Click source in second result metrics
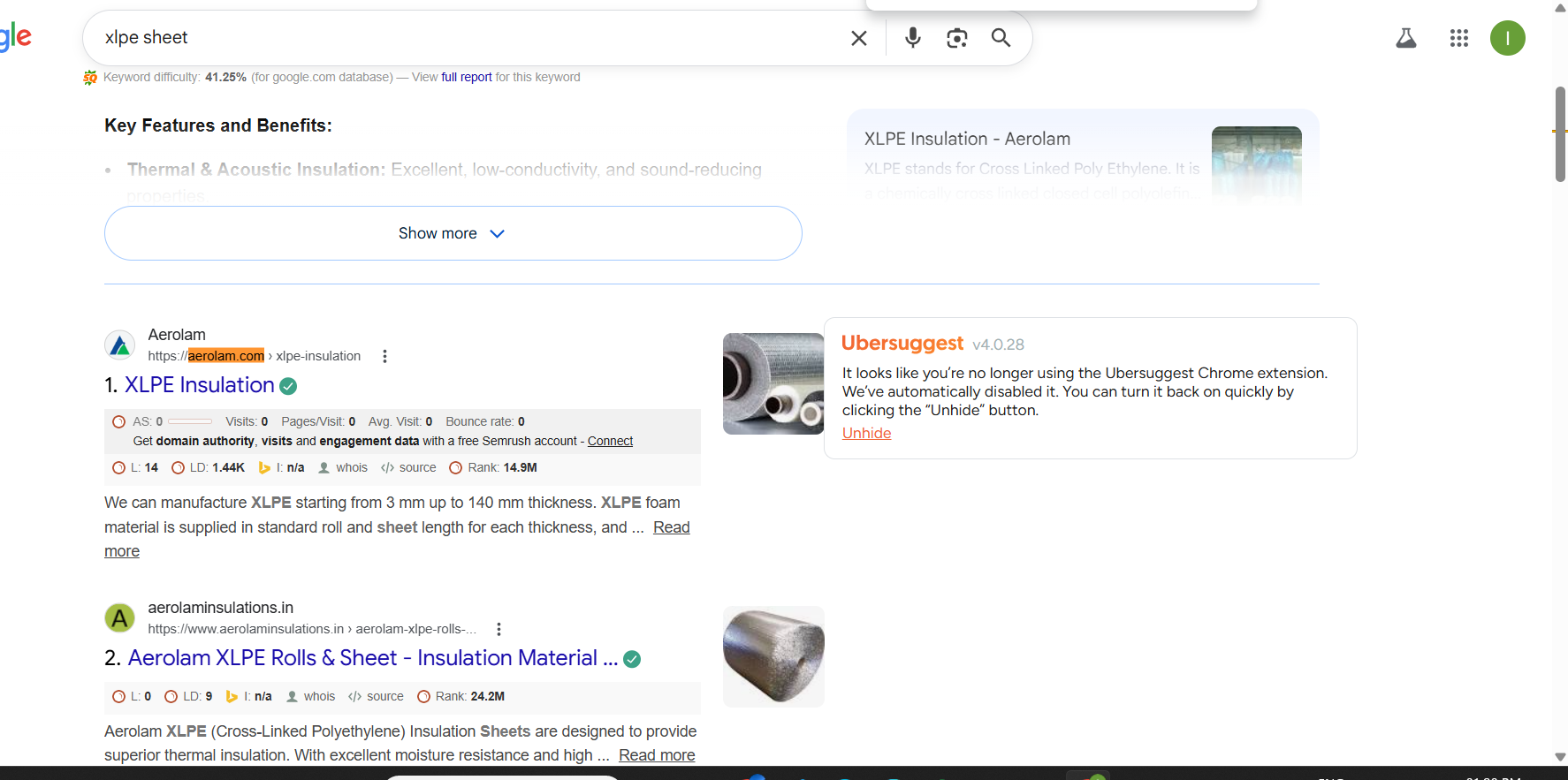Screen dimensions: 1568x780 pyautogui.click(x=376, y=696)
